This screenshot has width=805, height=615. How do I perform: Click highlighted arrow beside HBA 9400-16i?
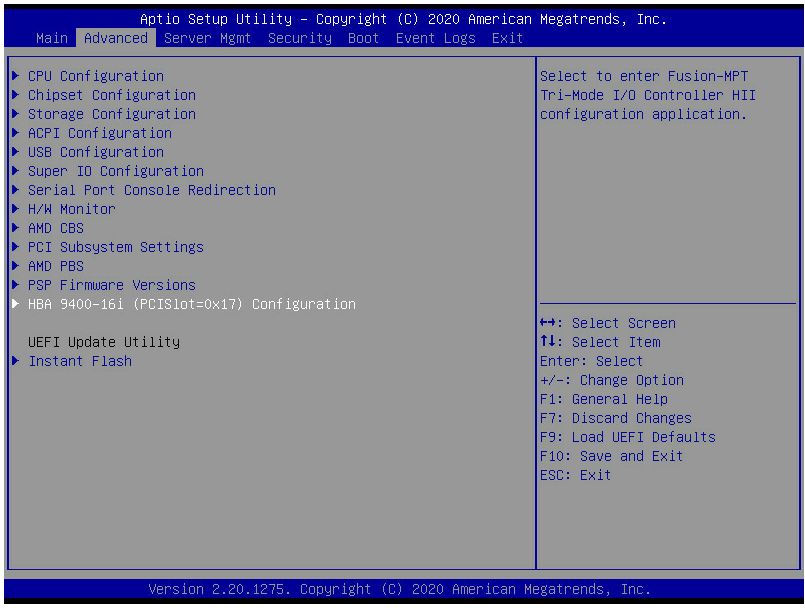16,304
